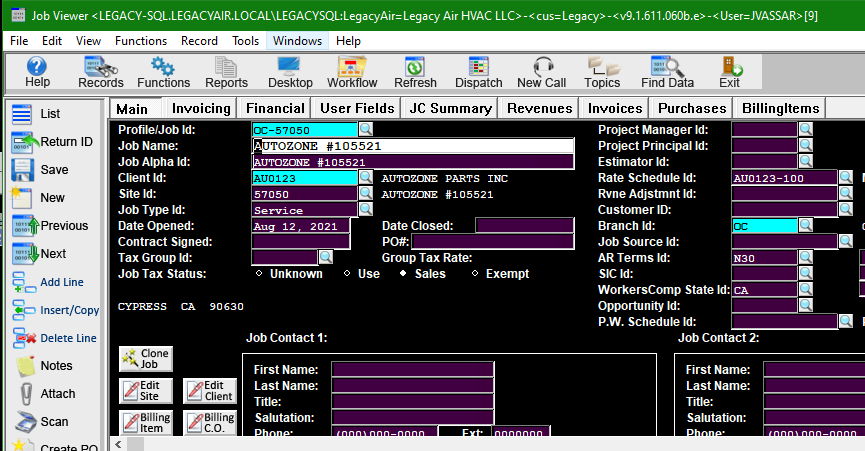Click the Contract Signed field
Screen dimensions: 865x451
coord(301,241)
